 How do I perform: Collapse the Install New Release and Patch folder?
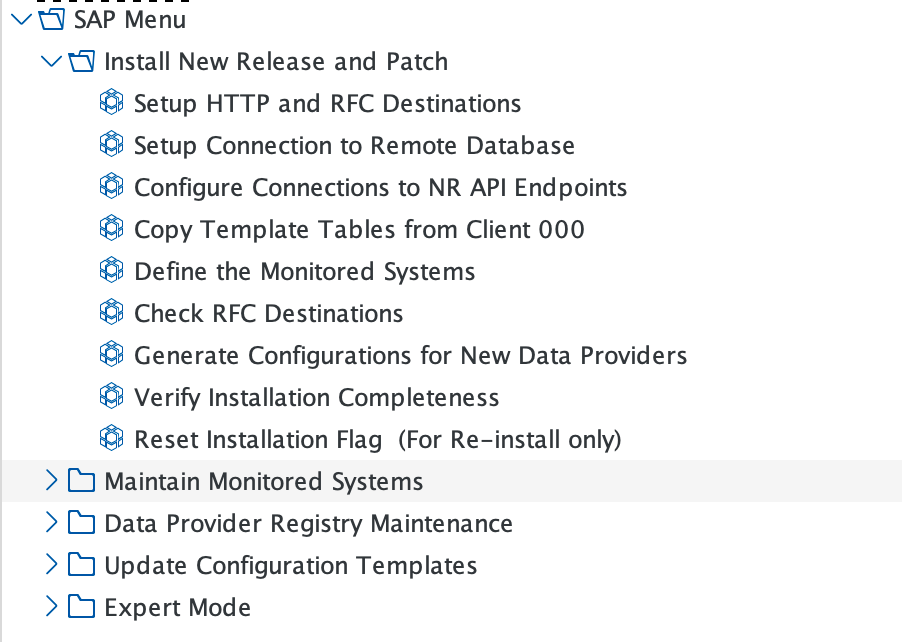pyautogui.click(x=51, y=60)
